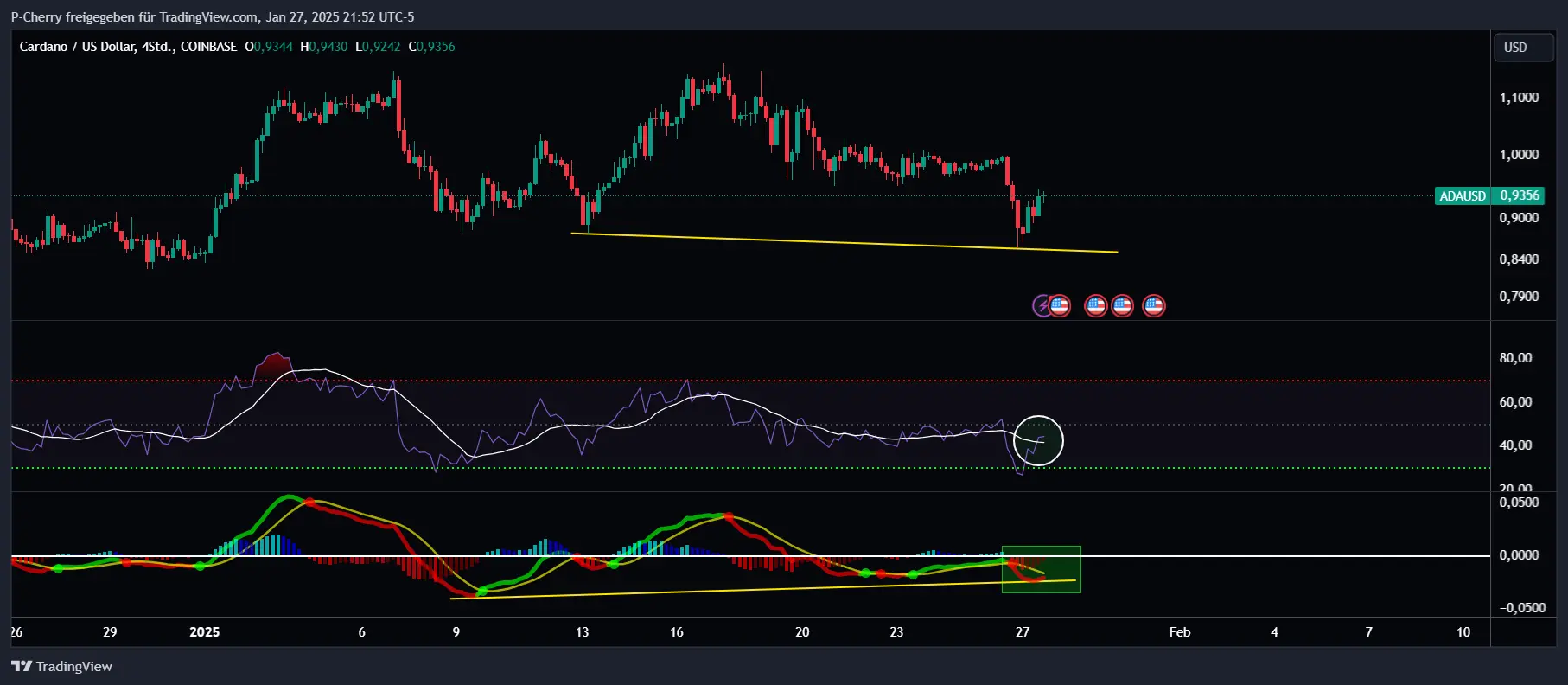Screen dimensions: 1568x685
Task: Click the US flag icon overlapping the lightning icon
Action: (x=1060, y=305)
